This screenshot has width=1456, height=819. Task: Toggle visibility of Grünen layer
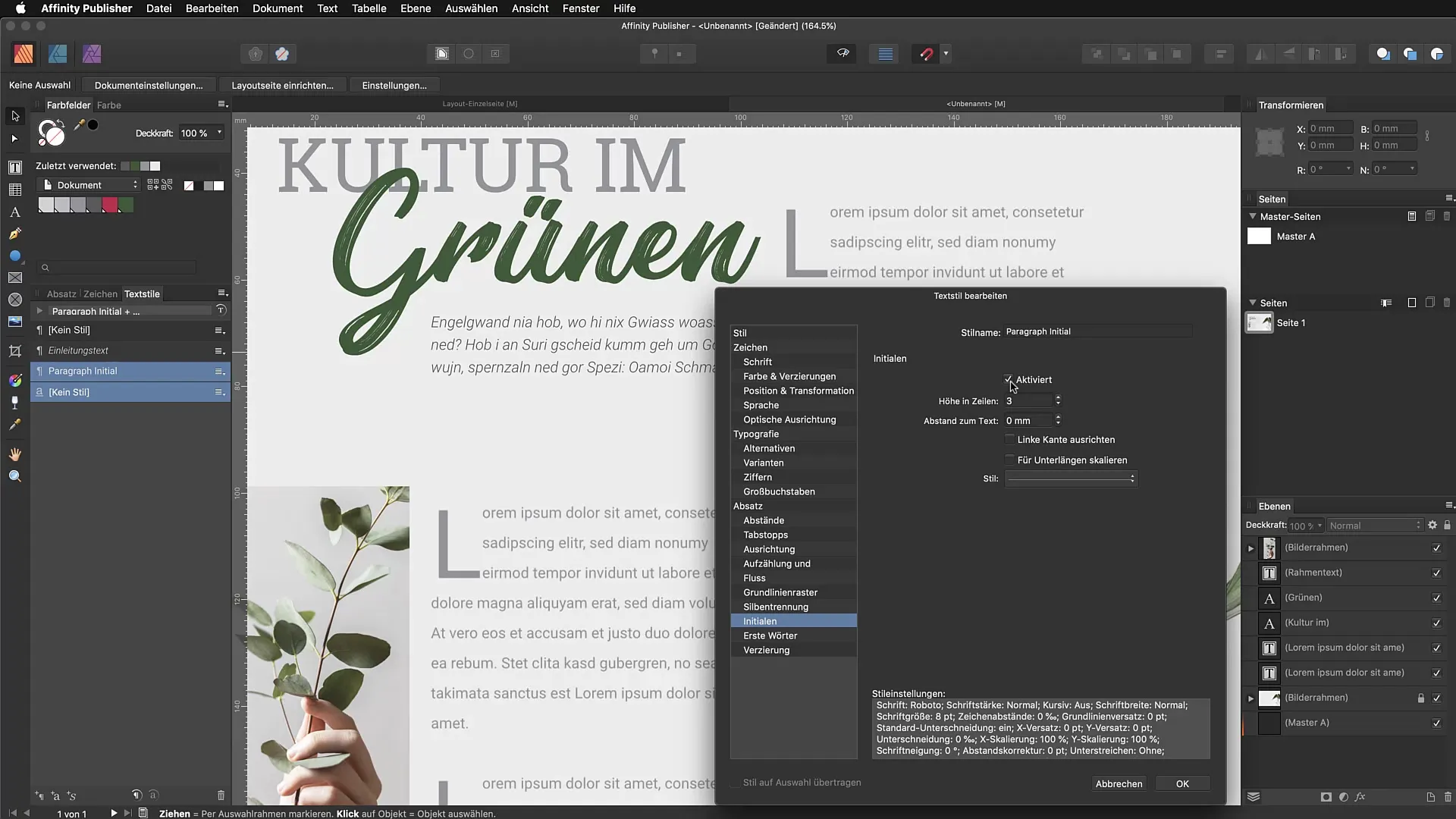[1436, 598]
